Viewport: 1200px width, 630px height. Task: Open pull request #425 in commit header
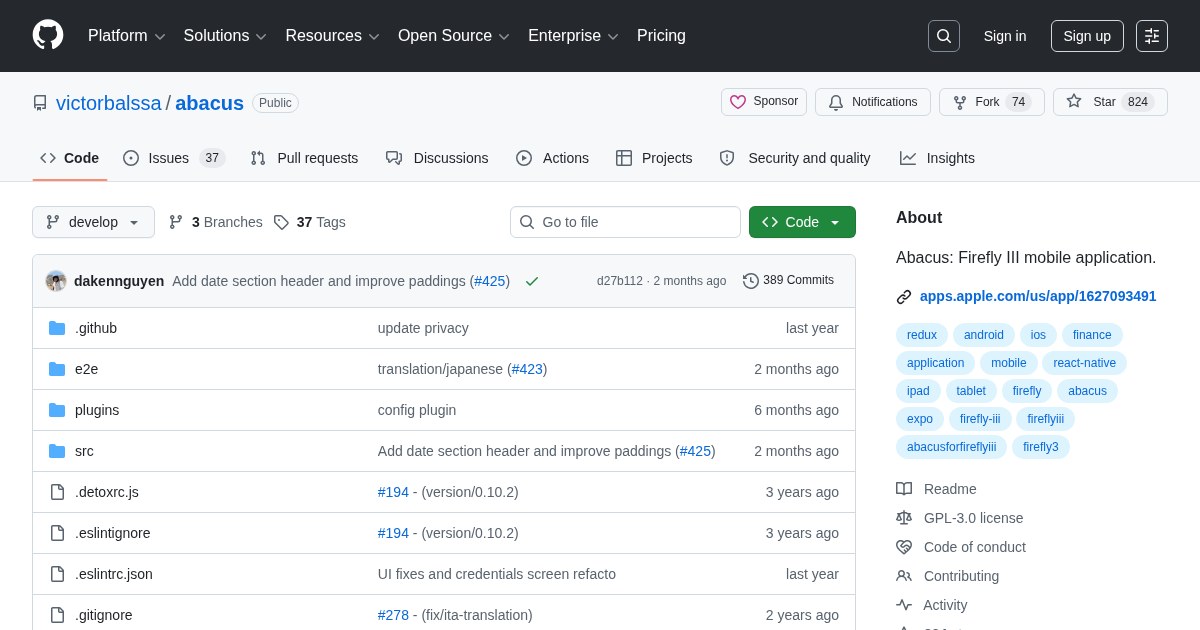490,281
